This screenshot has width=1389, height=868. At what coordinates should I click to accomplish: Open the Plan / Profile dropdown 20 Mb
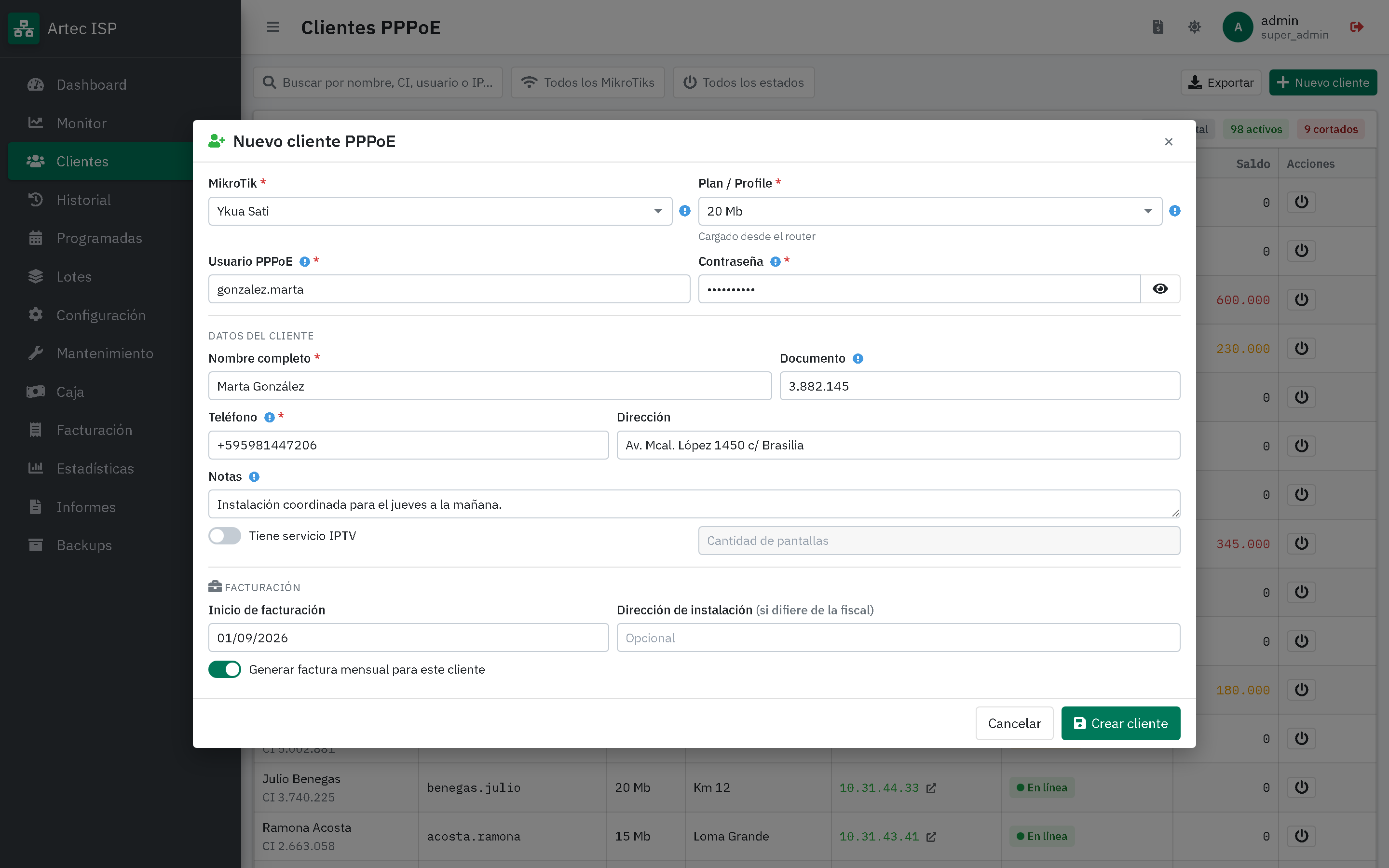pos(930,211)
